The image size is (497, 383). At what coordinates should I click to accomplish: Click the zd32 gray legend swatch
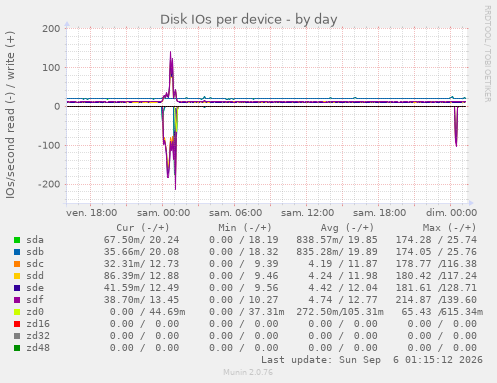[17, 336]
